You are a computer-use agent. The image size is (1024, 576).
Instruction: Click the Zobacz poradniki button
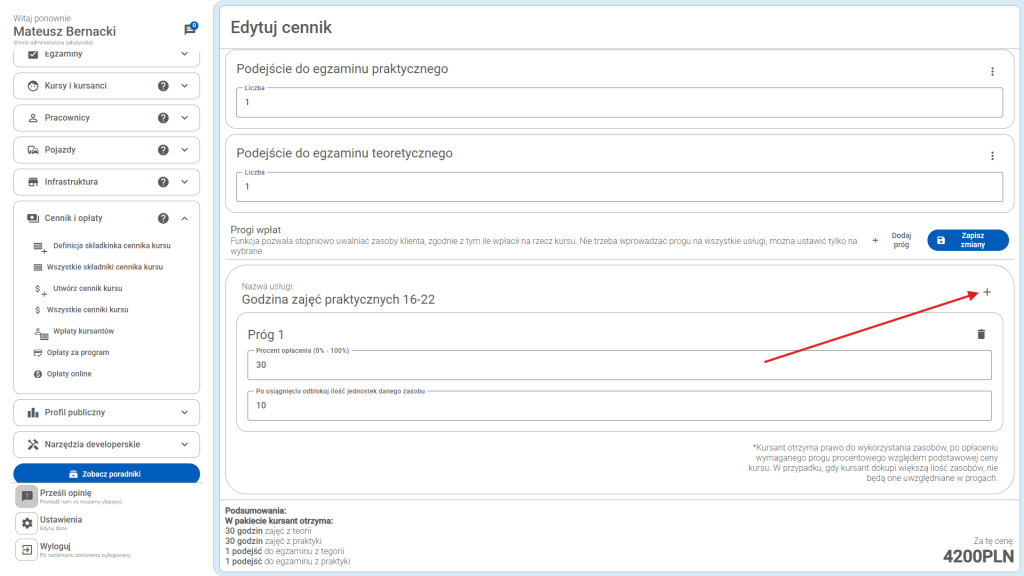(106, 473)
